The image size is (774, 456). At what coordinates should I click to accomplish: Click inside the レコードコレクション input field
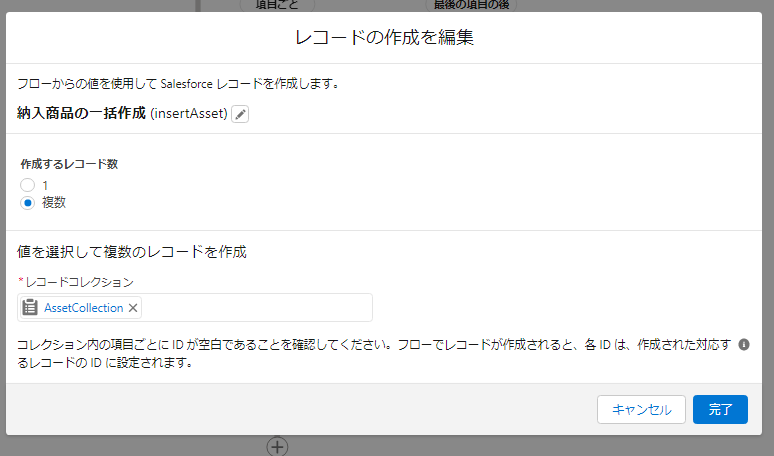click(195, 307)
